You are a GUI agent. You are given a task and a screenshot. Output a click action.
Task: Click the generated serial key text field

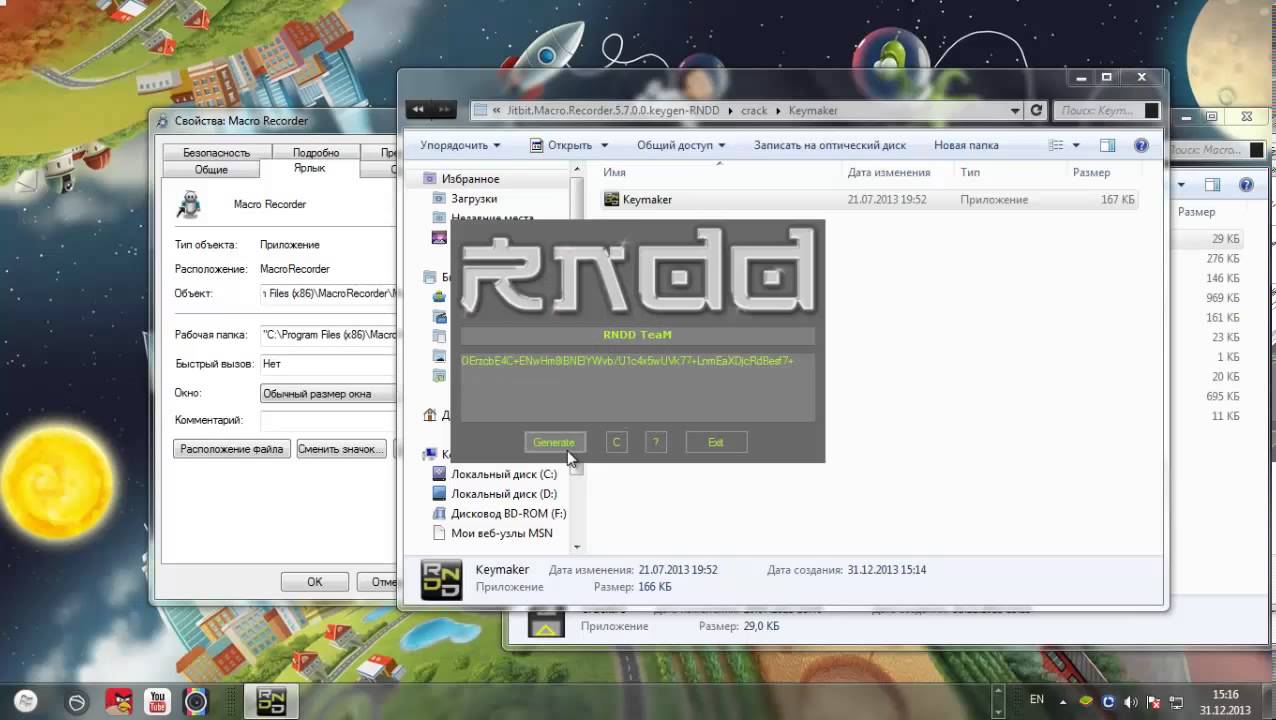tap(637, 386)
